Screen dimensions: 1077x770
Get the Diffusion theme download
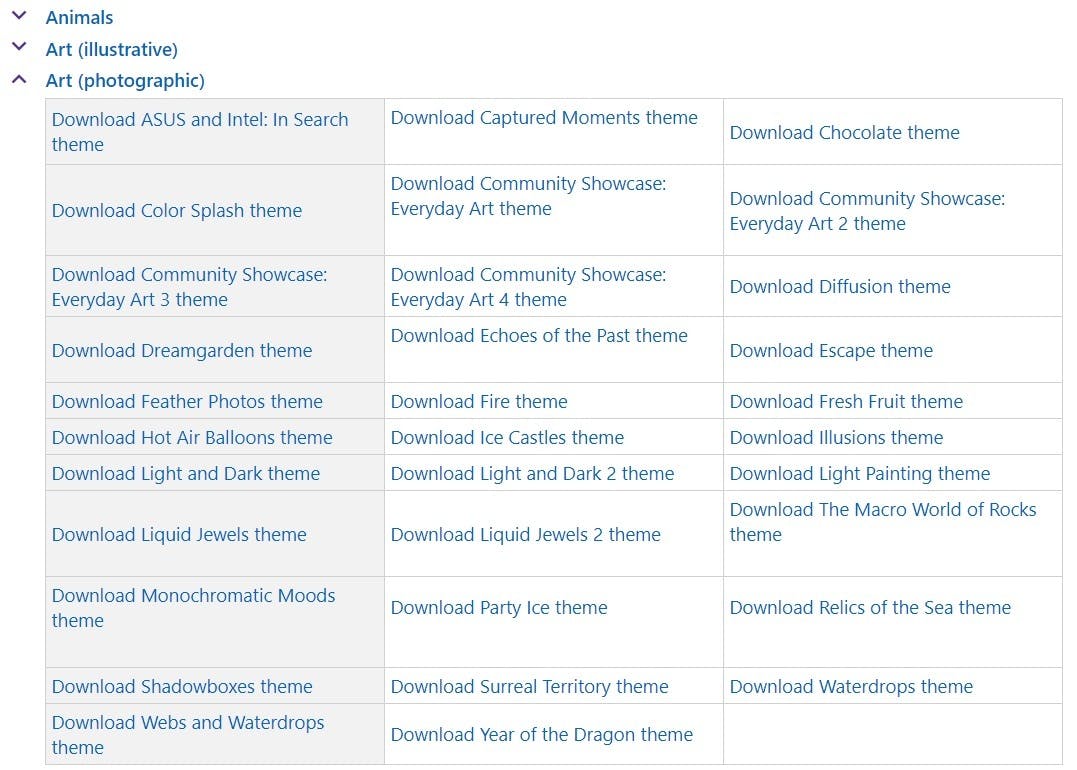pyautogui.click(x=840, y=287)
